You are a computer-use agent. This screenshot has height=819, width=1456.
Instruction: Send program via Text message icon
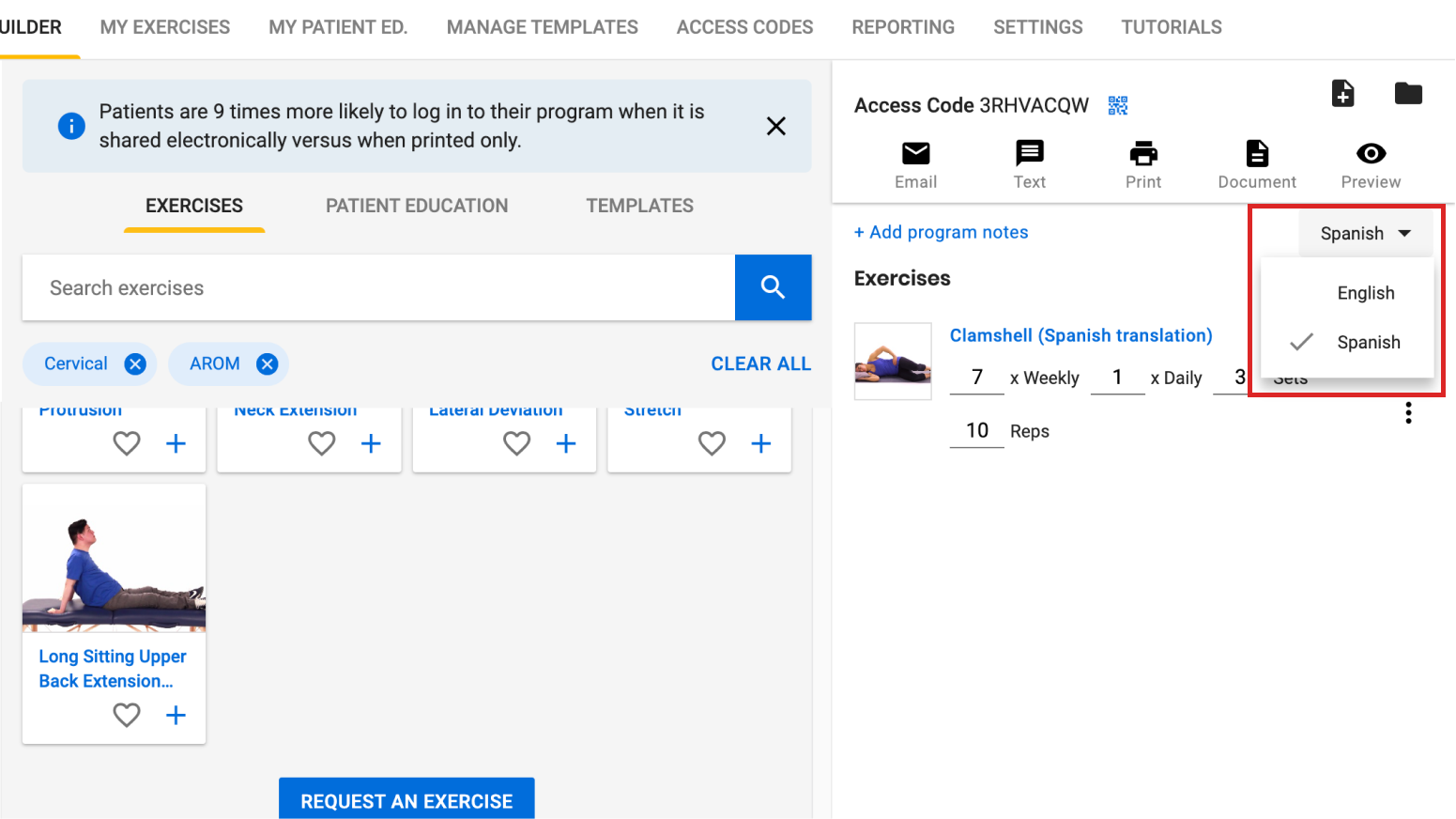pos(1029,154)
